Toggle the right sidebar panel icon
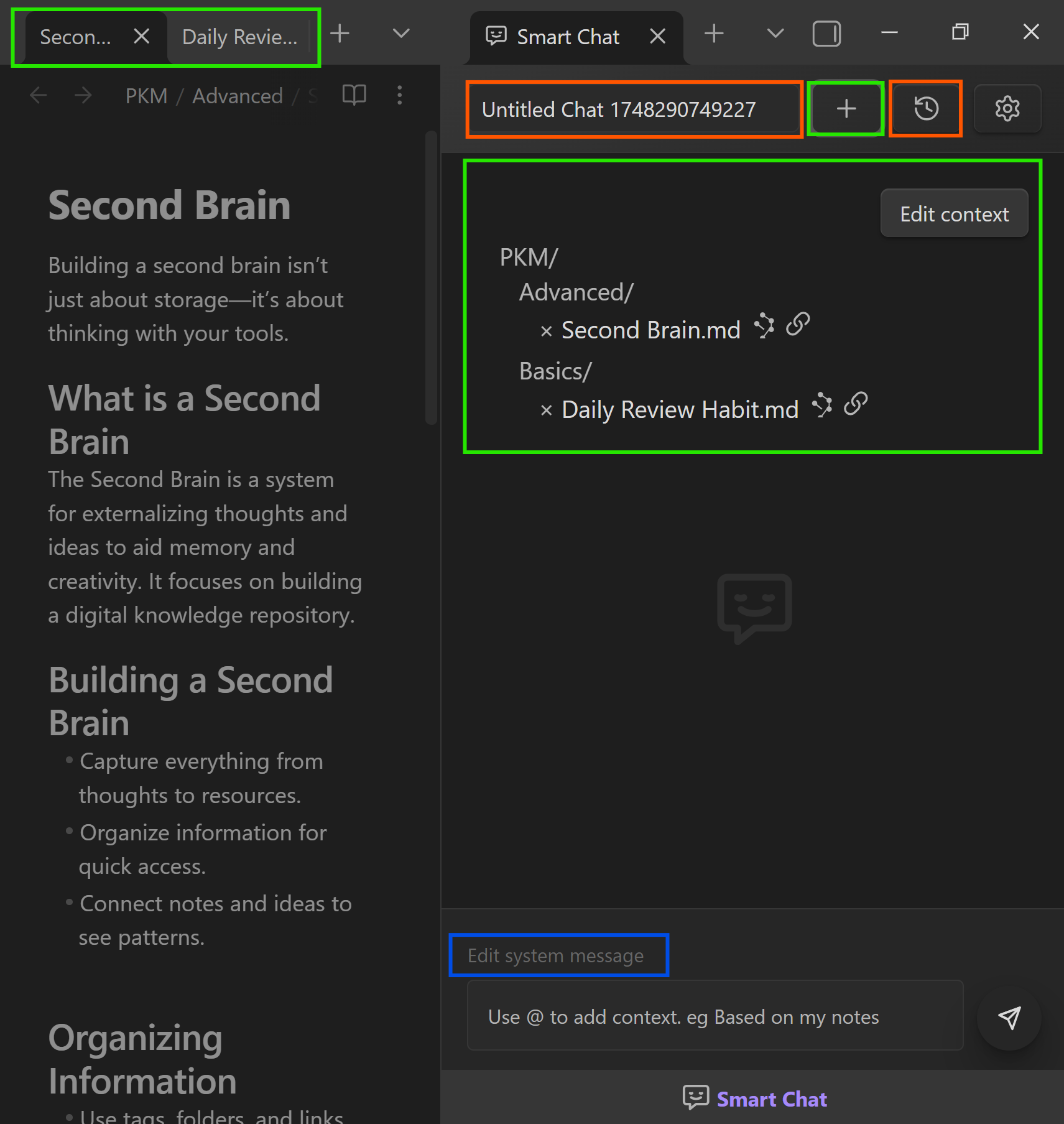Viewport: 1064px width, 1124px height. pyautogui.click(x=826, y=34)
